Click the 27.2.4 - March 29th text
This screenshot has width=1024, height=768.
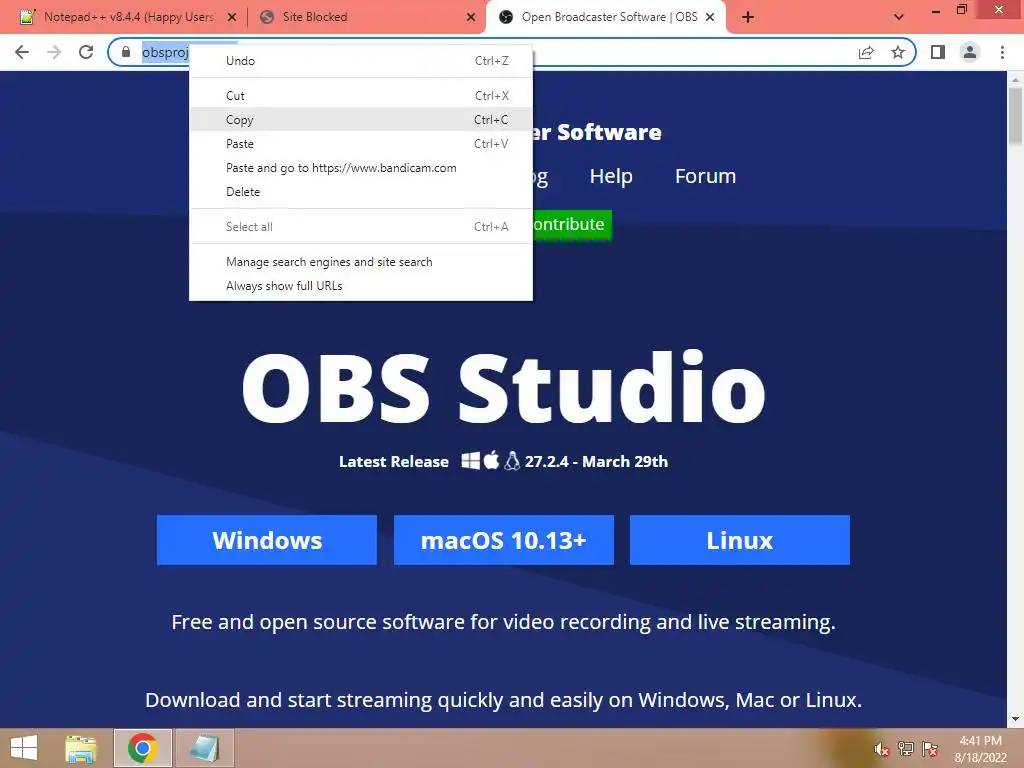(x=596, y=462)
